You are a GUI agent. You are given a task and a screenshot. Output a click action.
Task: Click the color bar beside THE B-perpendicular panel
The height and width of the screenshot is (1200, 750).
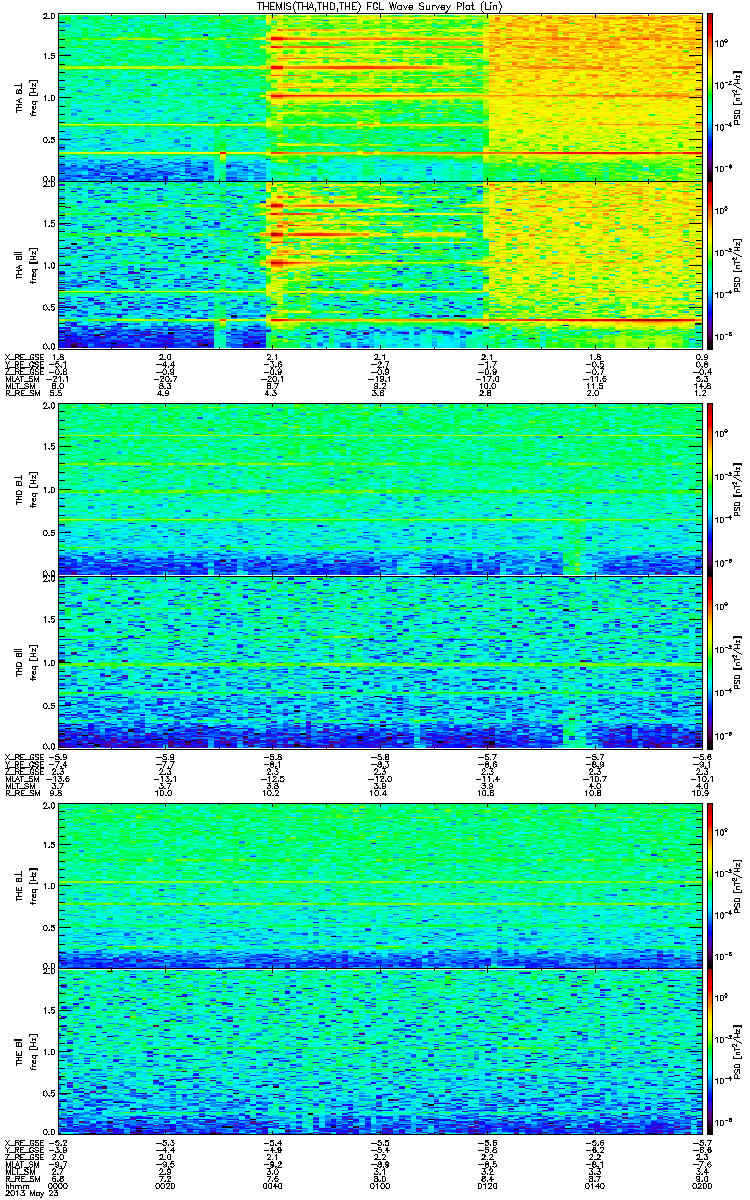709,884
